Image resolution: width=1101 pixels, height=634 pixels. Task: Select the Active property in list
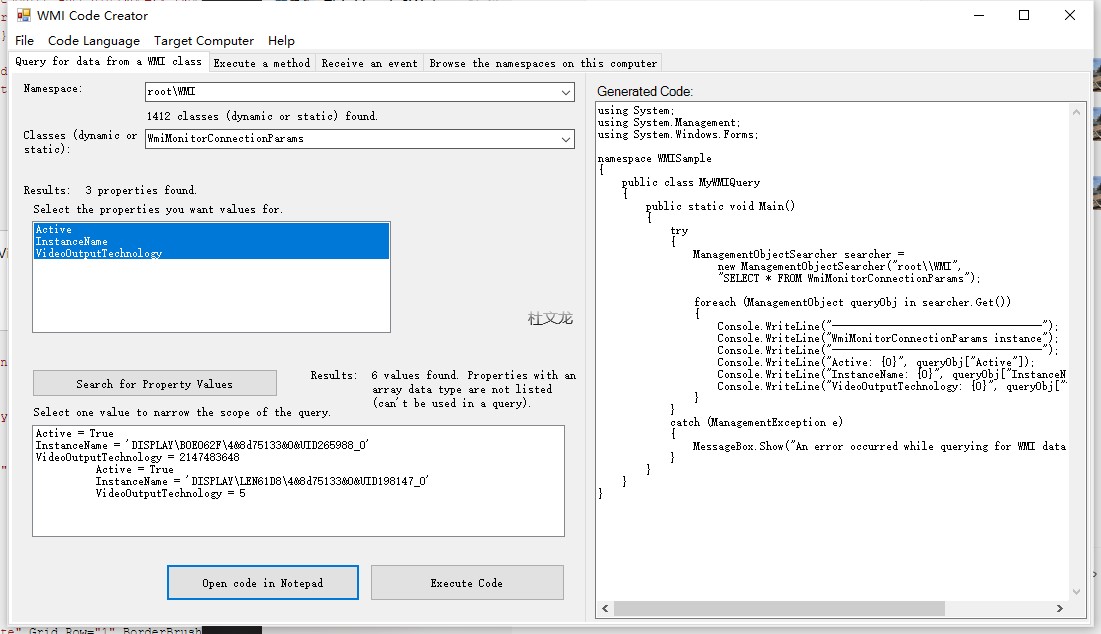(54, 230)
